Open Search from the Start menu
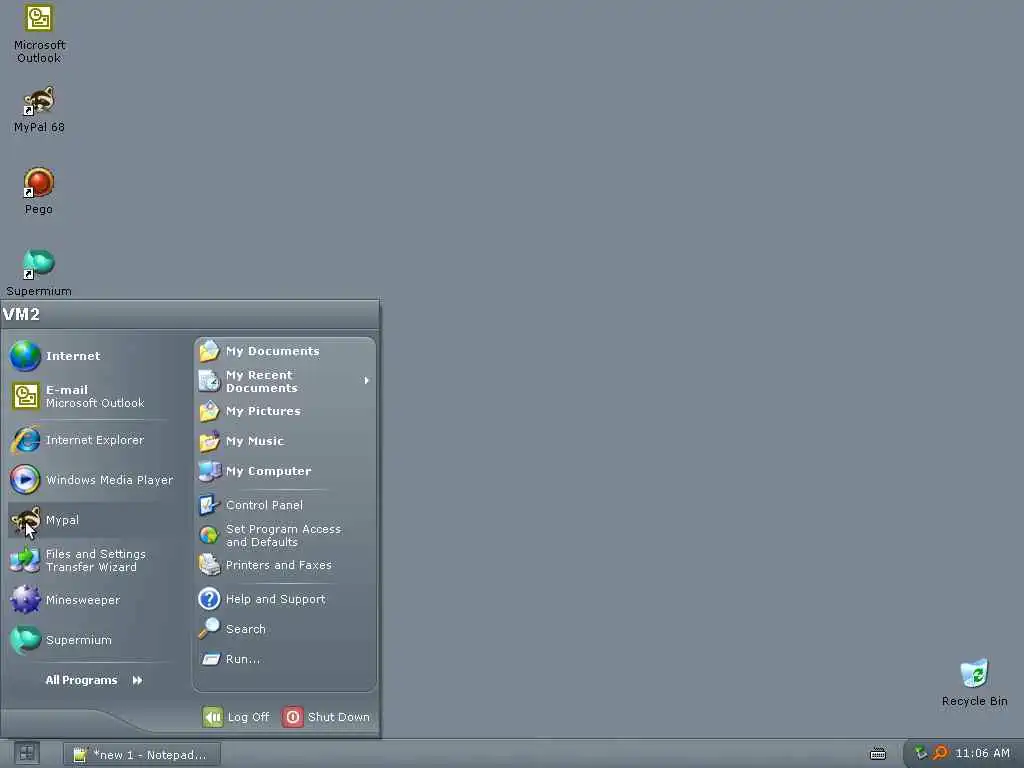 click(285, 629)
